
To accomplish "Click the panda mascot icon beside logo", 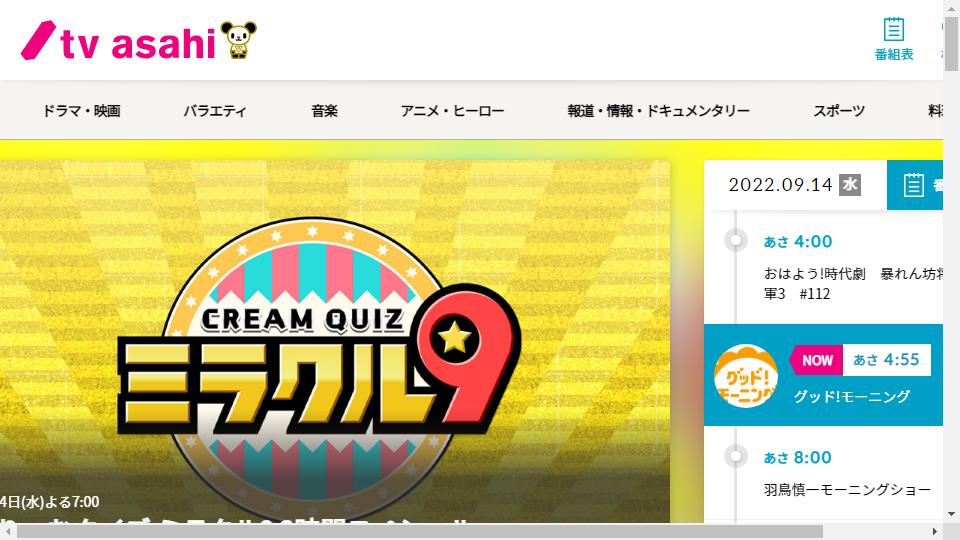I will [238, 40].
